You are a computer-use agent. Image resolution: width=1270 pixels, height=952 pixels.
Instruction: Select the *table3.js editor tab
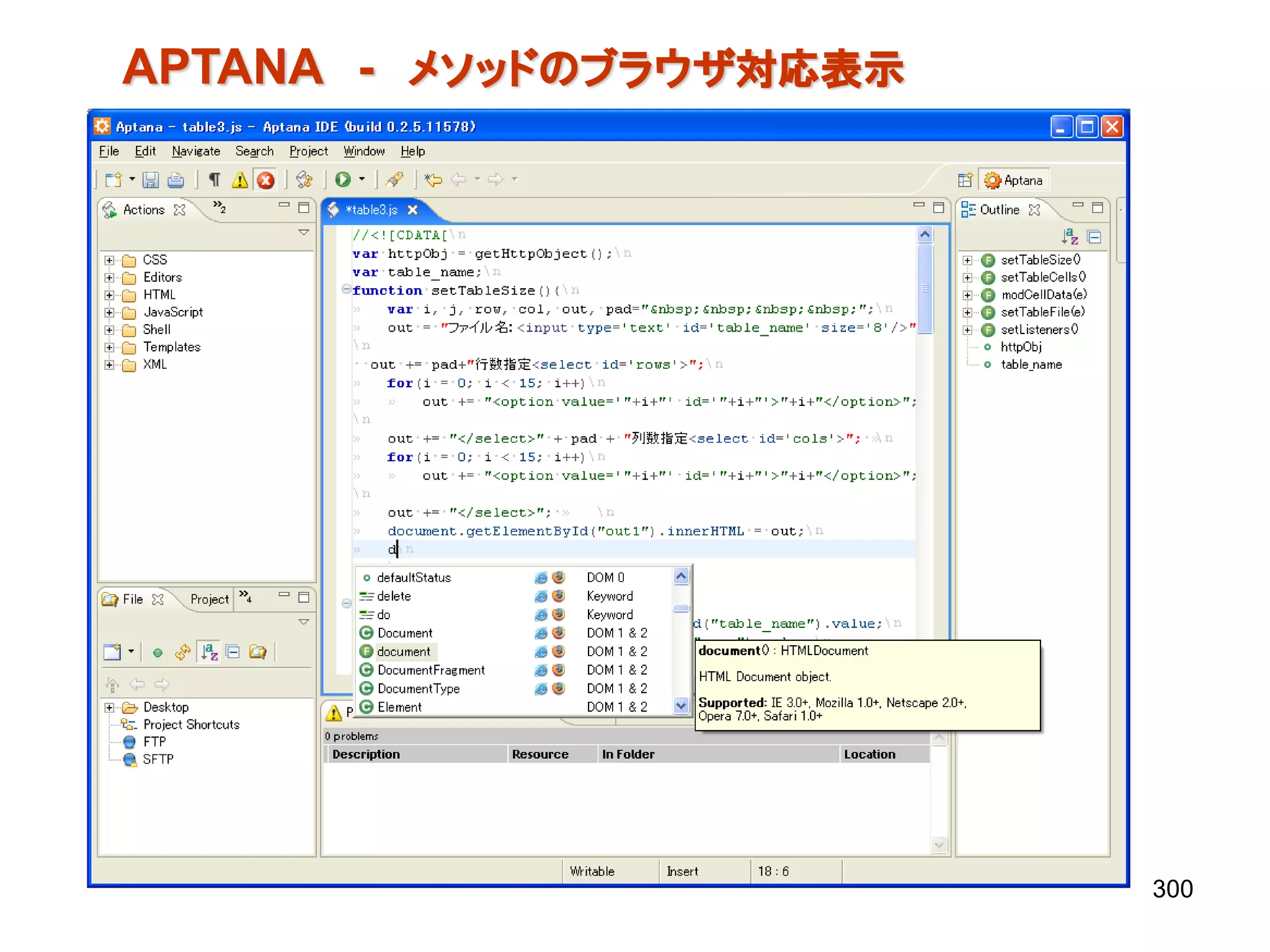tap(371, 210)
